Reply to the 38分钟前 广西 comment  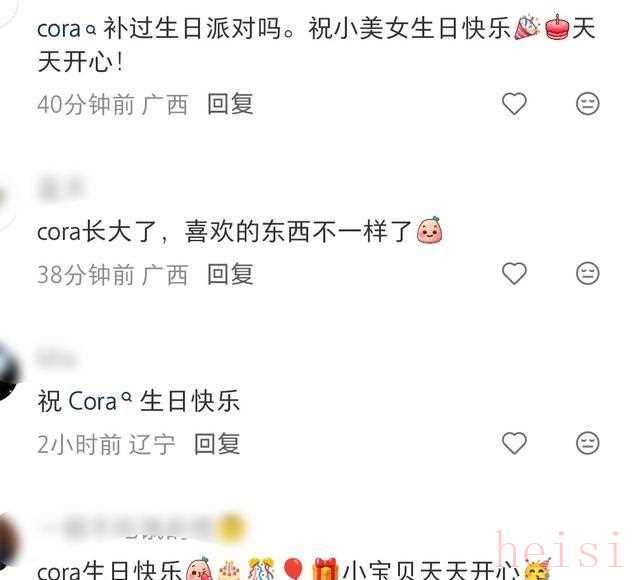230,273
